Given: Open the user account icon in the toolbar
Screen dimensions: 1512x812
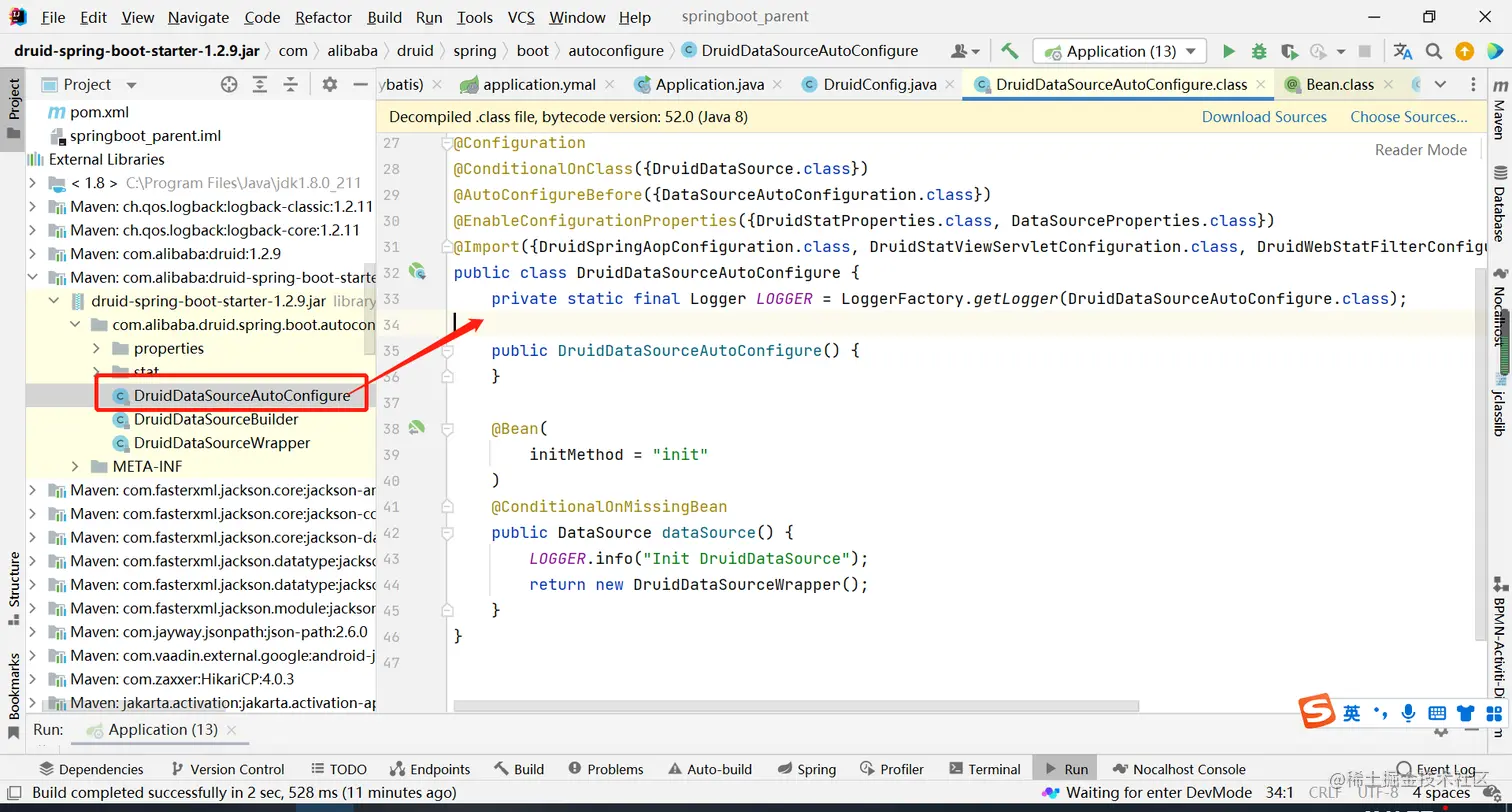Looking at the screenshot, I should click(x=965, y=51).
